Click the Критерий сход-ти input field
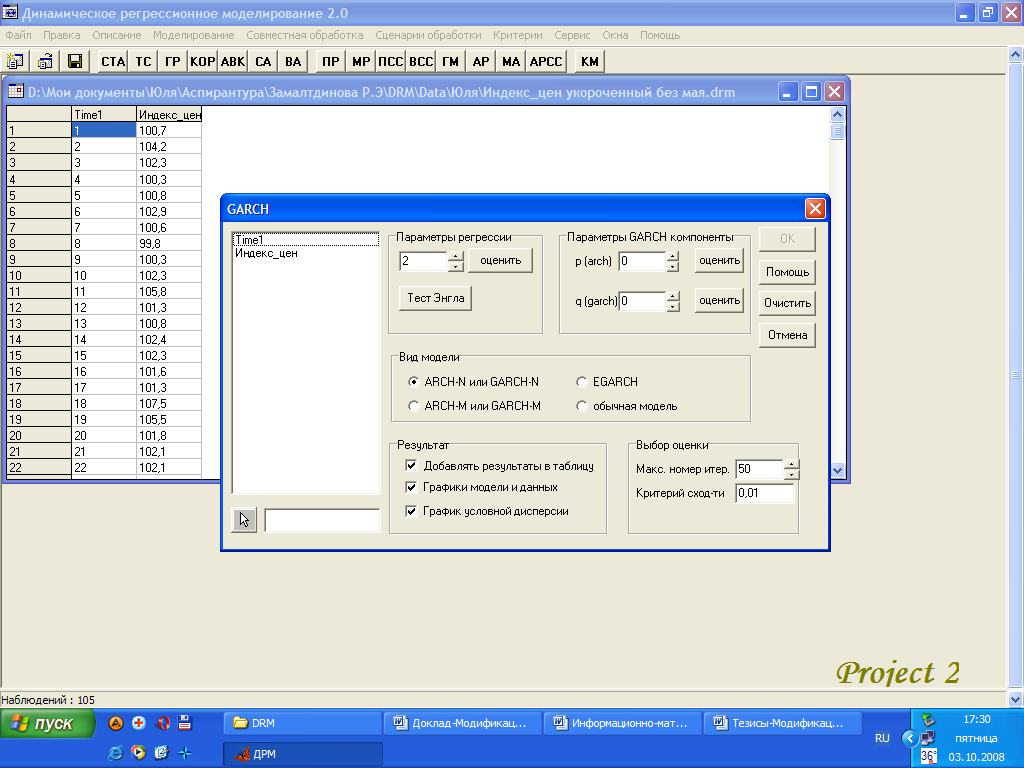Viewport: 1024px width, 768px height. (x=764, y=493)
